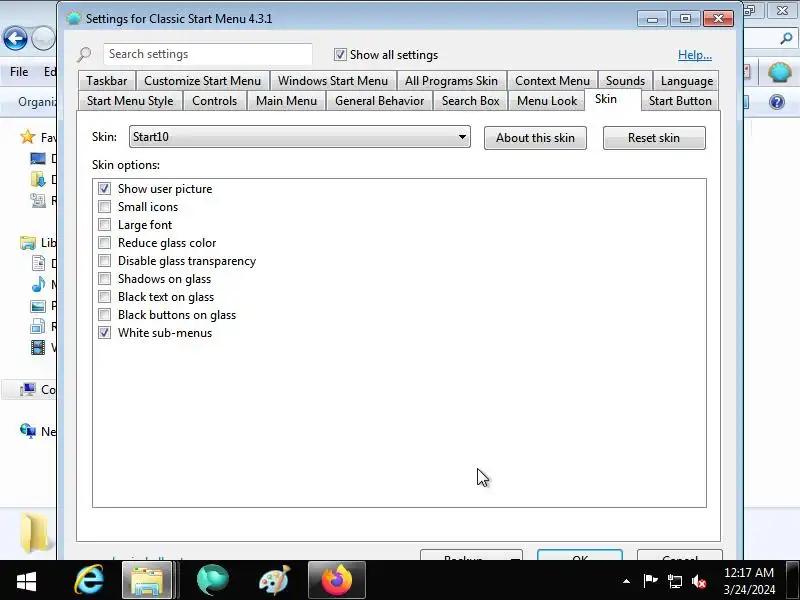
Task: Click the muted volume tray icon
Action: click(x=699, y=581)
